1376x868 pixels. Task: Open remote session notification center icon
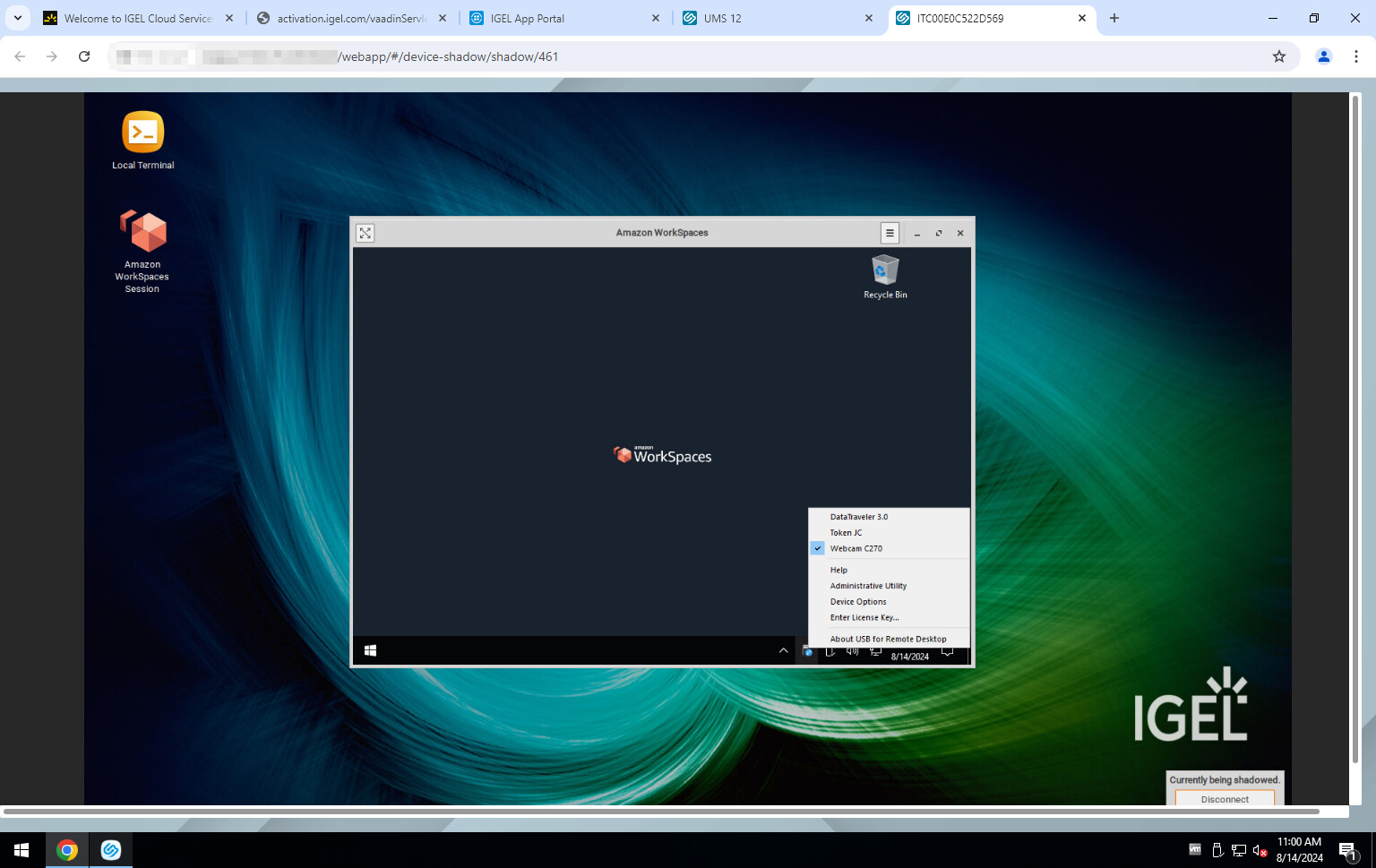coord(947,652)
